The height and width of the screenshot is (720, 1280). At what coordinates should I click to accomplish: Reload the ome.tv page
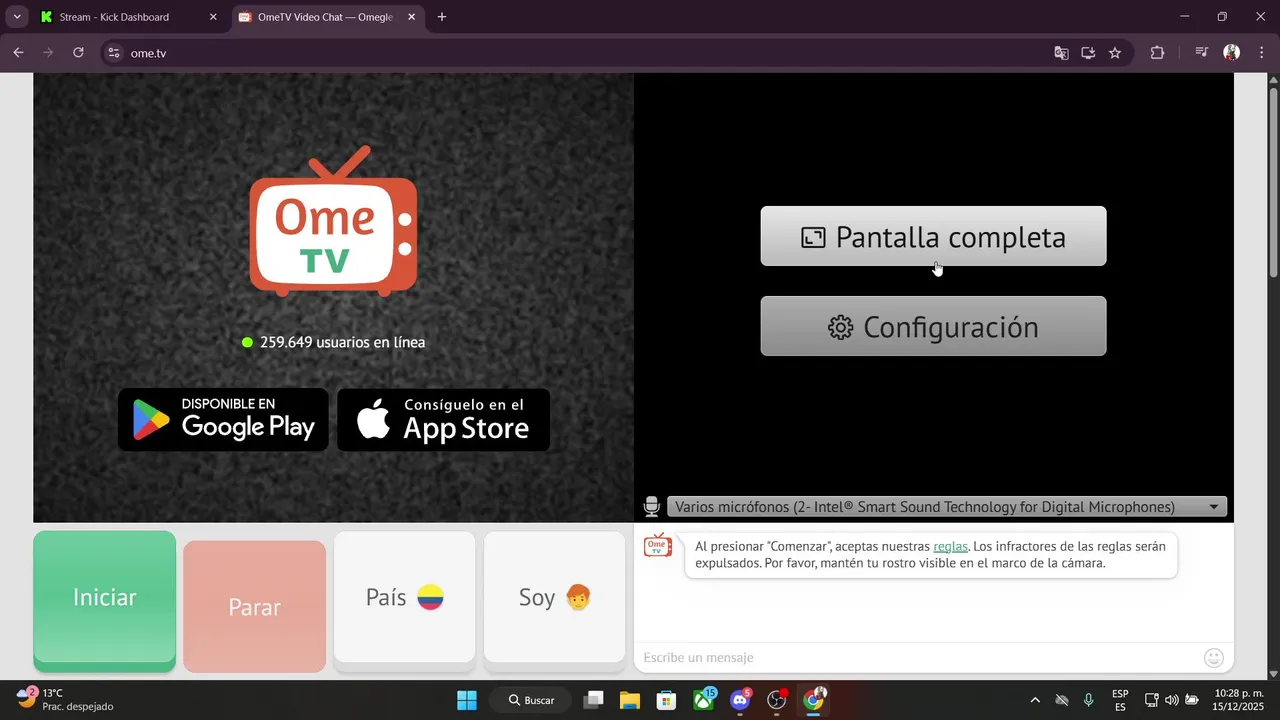click(78, 53)
